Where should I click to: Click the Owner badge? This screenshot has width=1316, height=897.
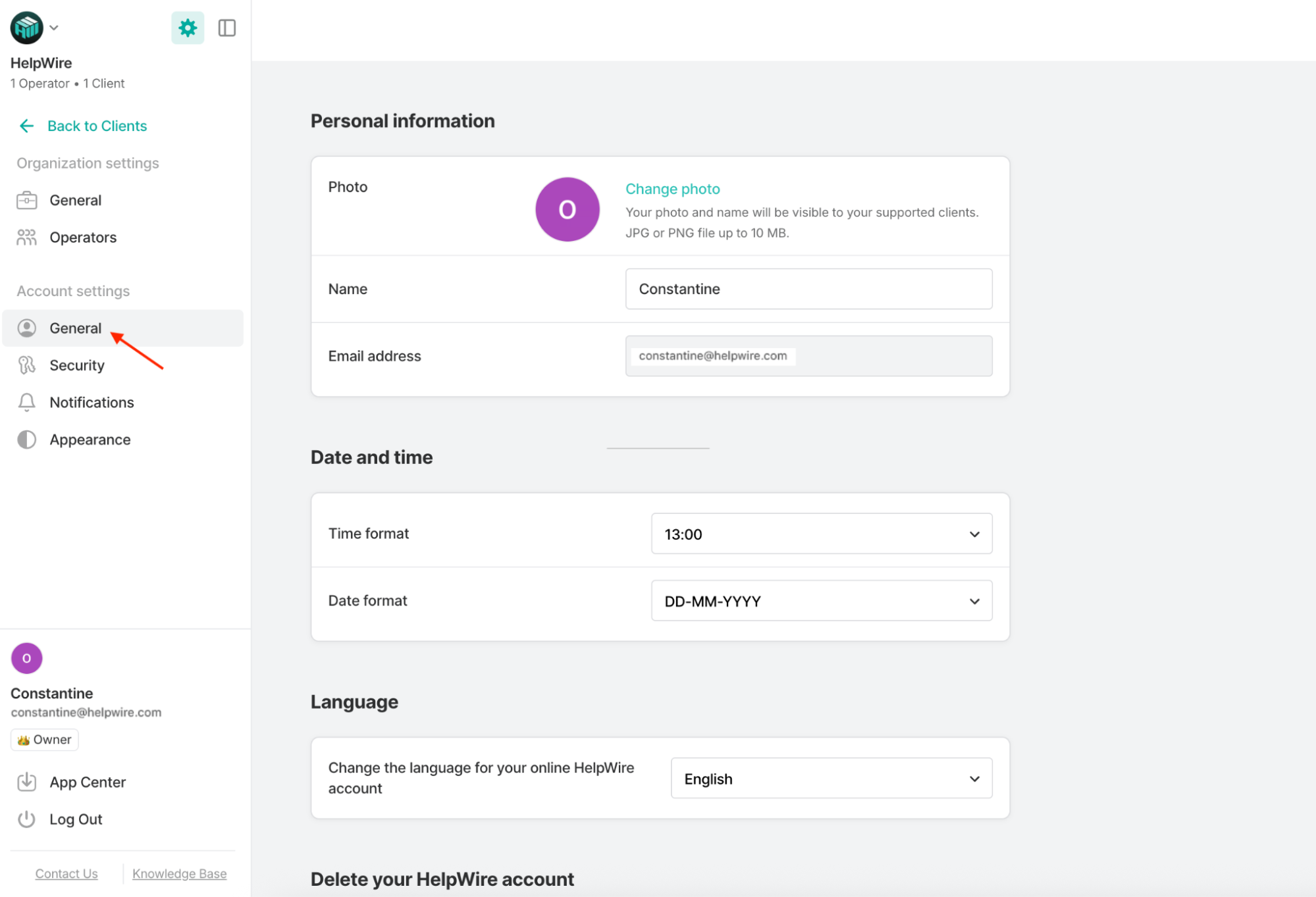point(44,740)
